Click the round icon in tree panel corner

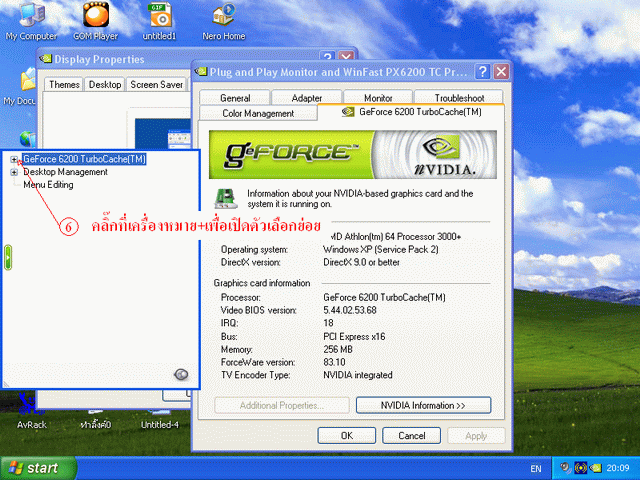[x=181, y=374]
